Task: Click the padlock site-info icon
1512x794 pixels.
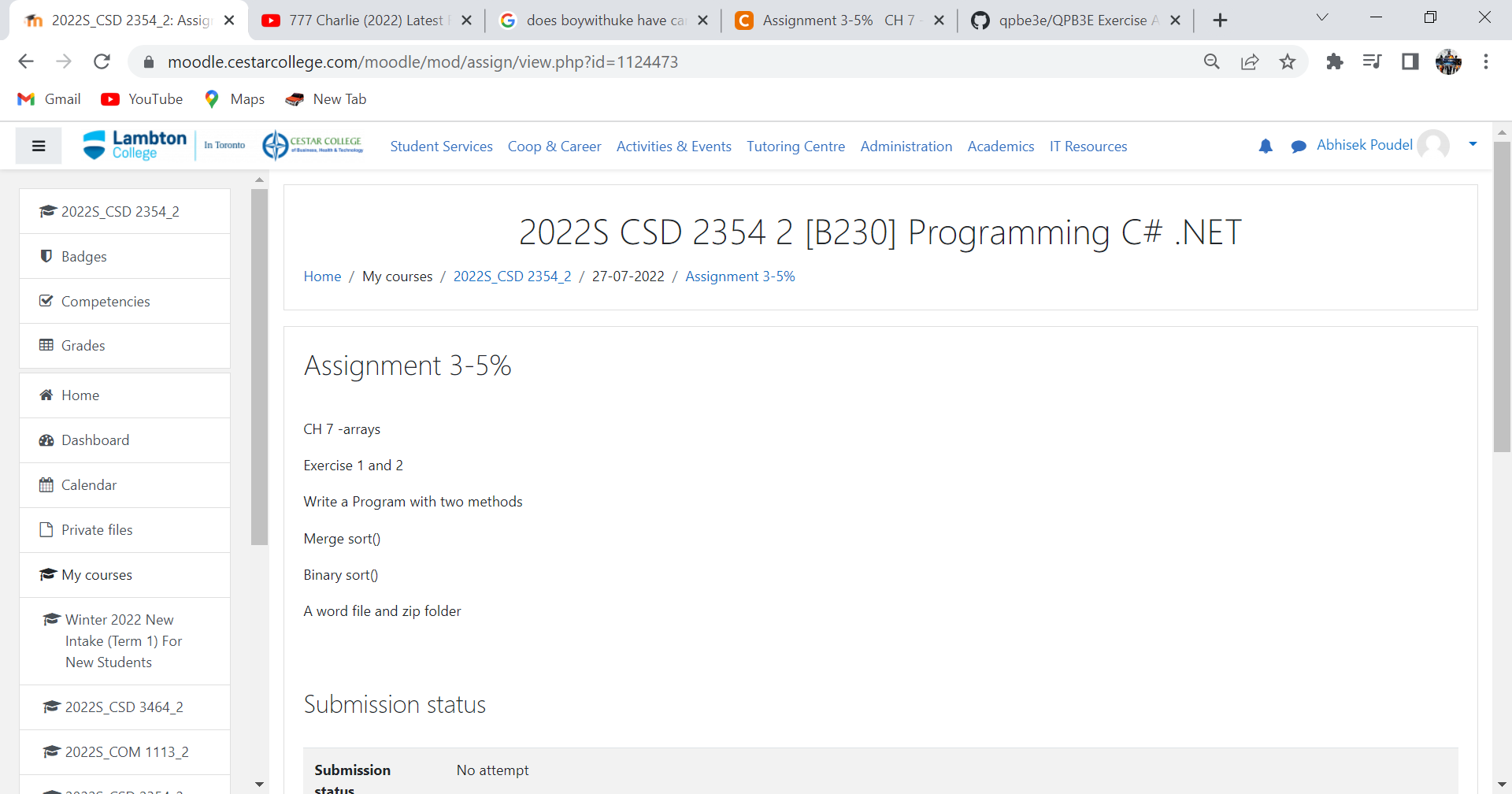Action: tap(148, 61)
